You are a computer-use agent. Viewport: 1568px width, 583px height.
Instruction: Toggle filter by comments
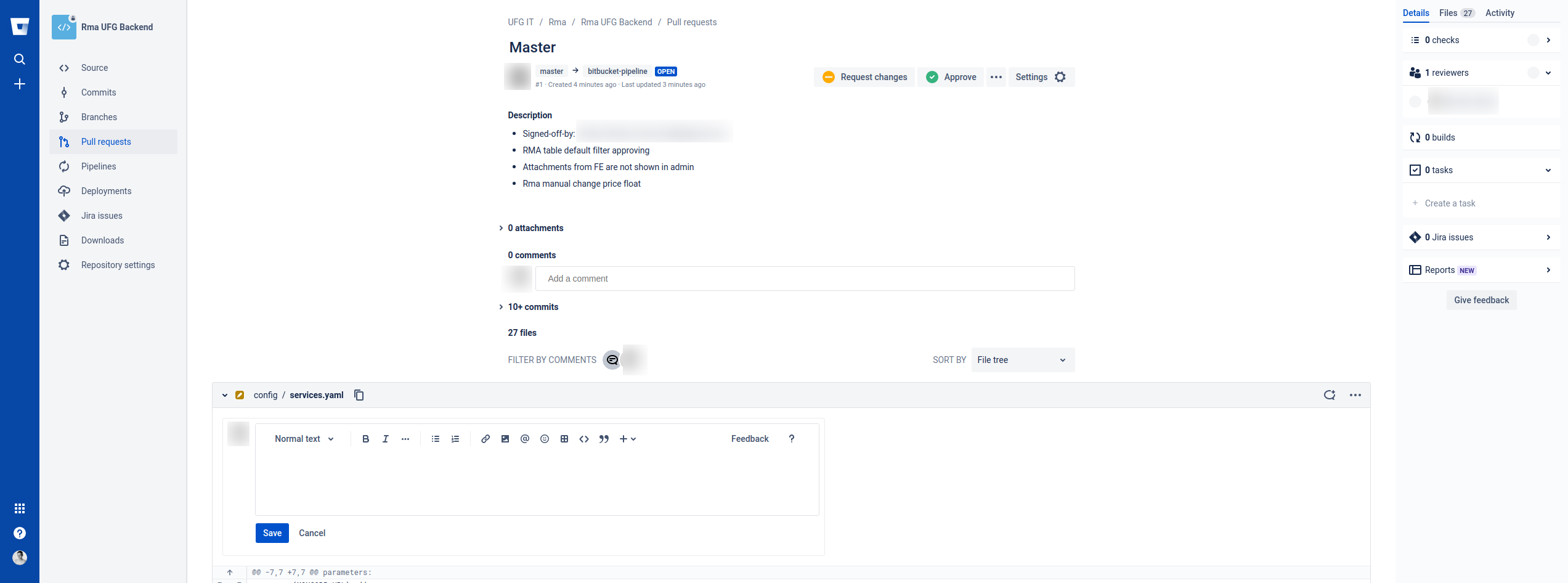612,360
